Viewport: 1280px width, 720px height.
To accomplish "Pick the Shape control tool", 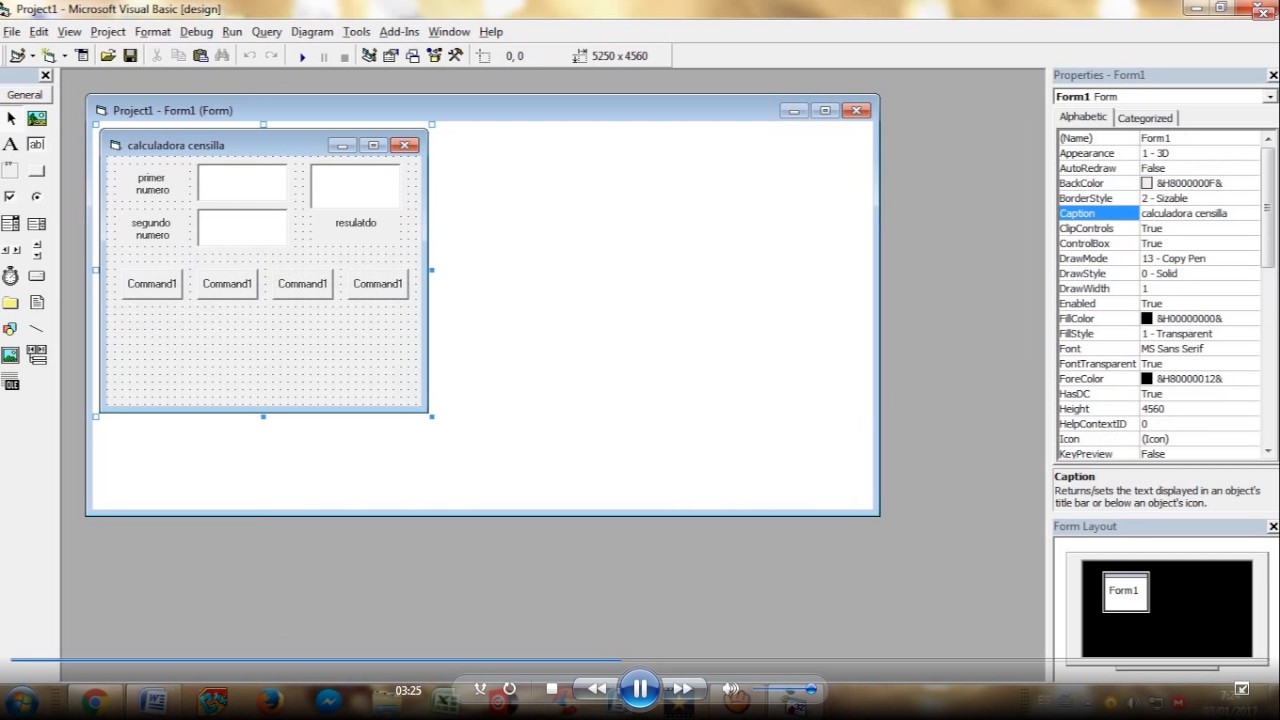I will (x=11, y=328).
